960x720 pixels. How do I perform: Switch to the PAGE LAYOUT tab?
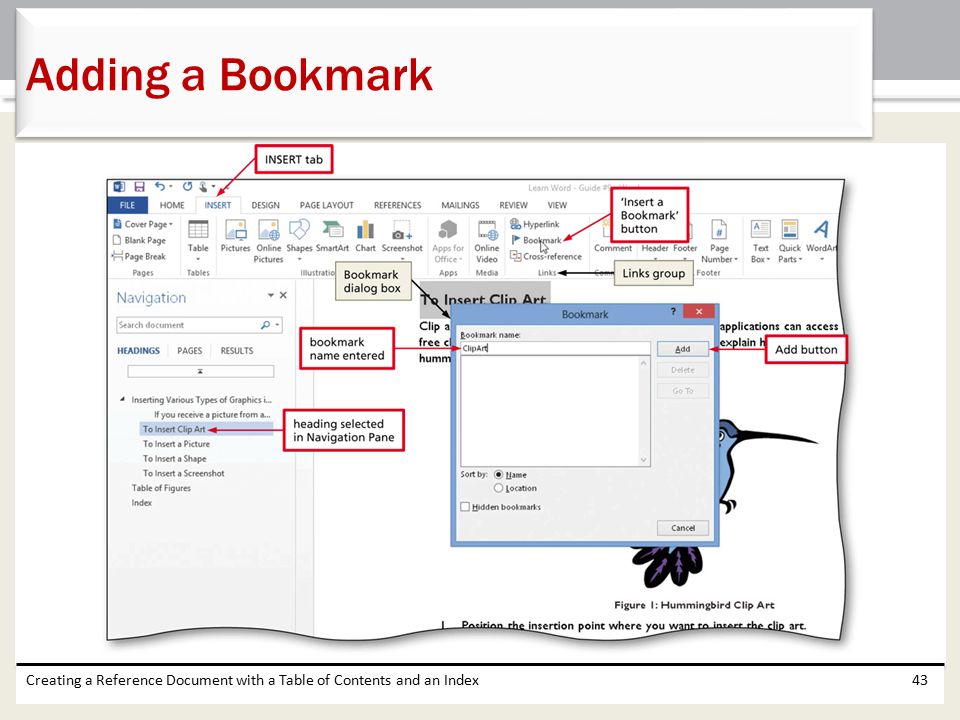point(326,205)
